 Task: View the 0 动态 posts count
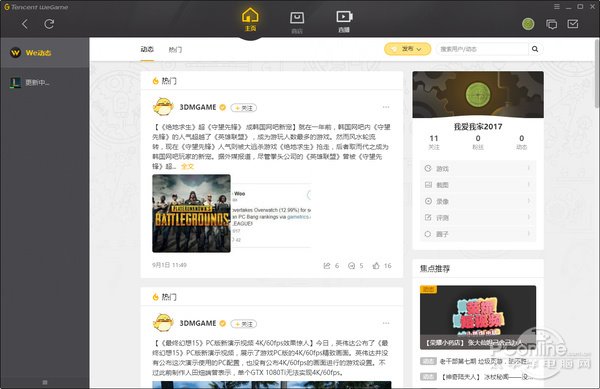click(x=522, y=142)
